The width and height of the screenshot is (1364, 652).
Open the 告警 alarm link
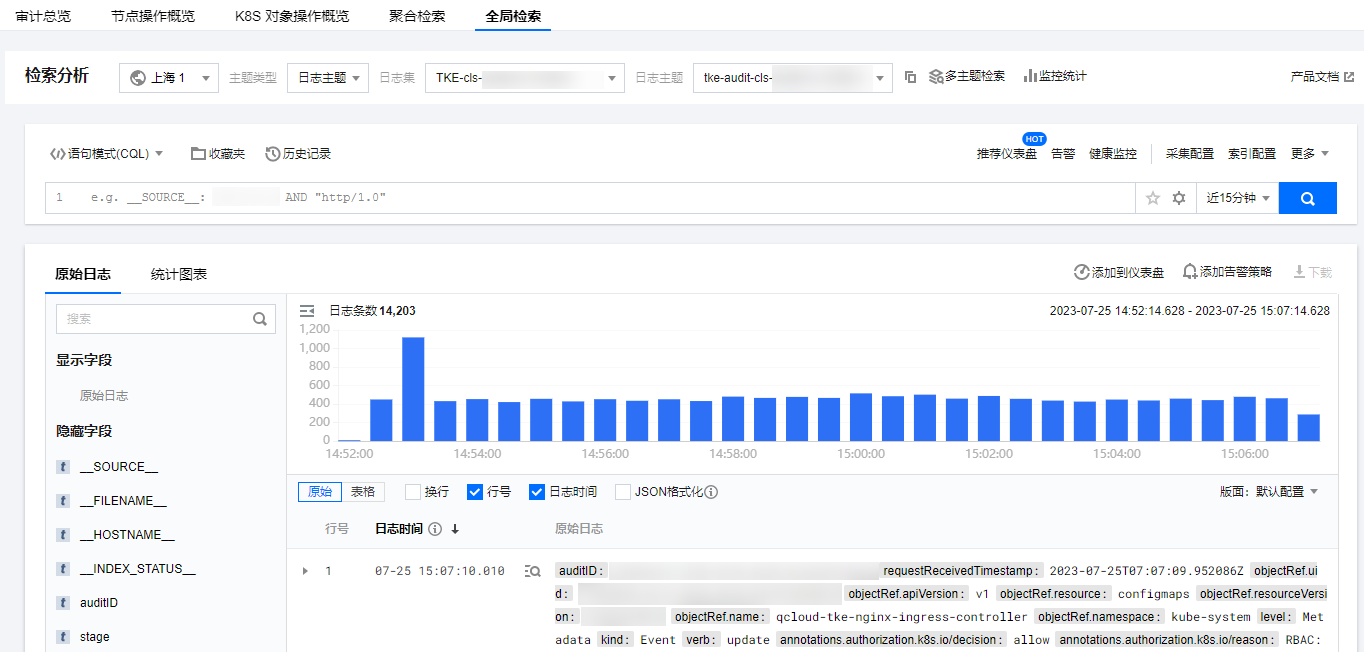point(1063,154)
